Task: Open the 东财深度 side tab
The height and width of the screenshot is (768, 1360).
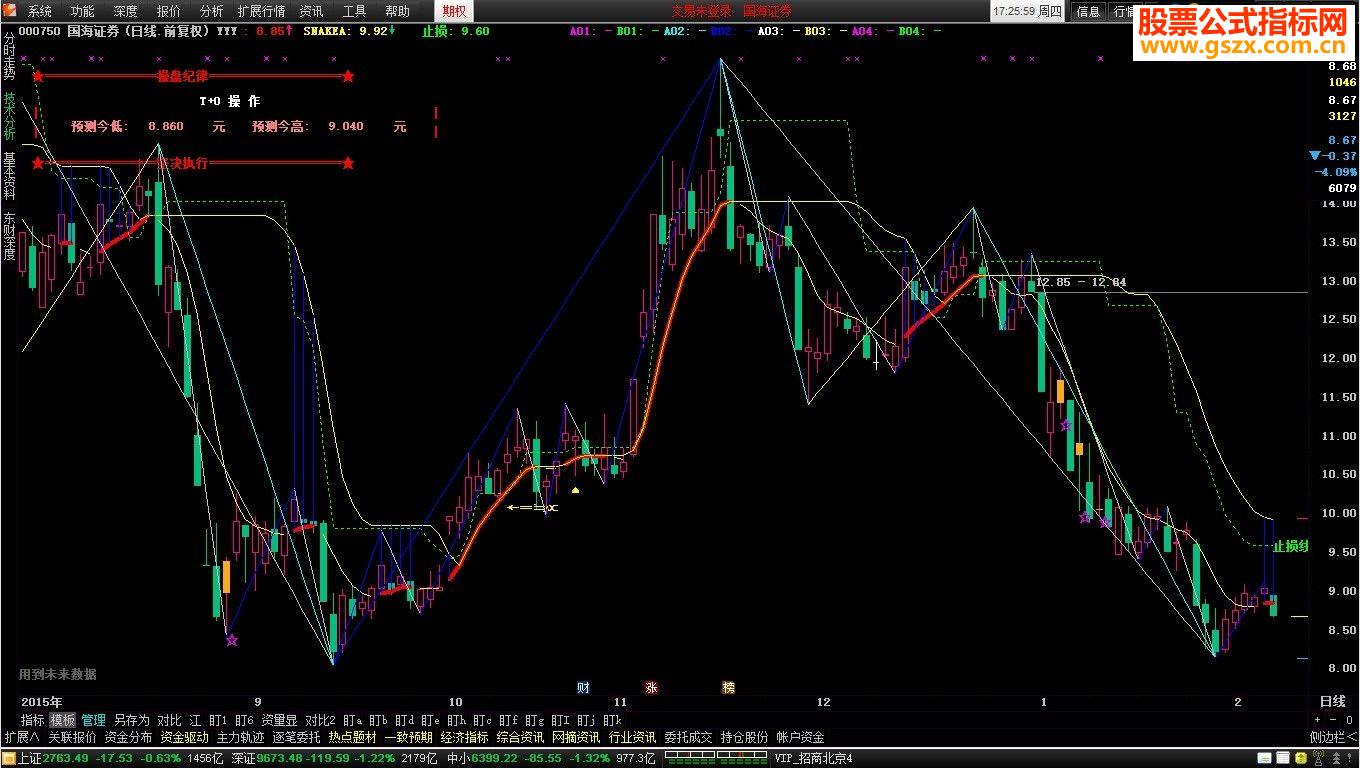Action: (x=9, y=236)
